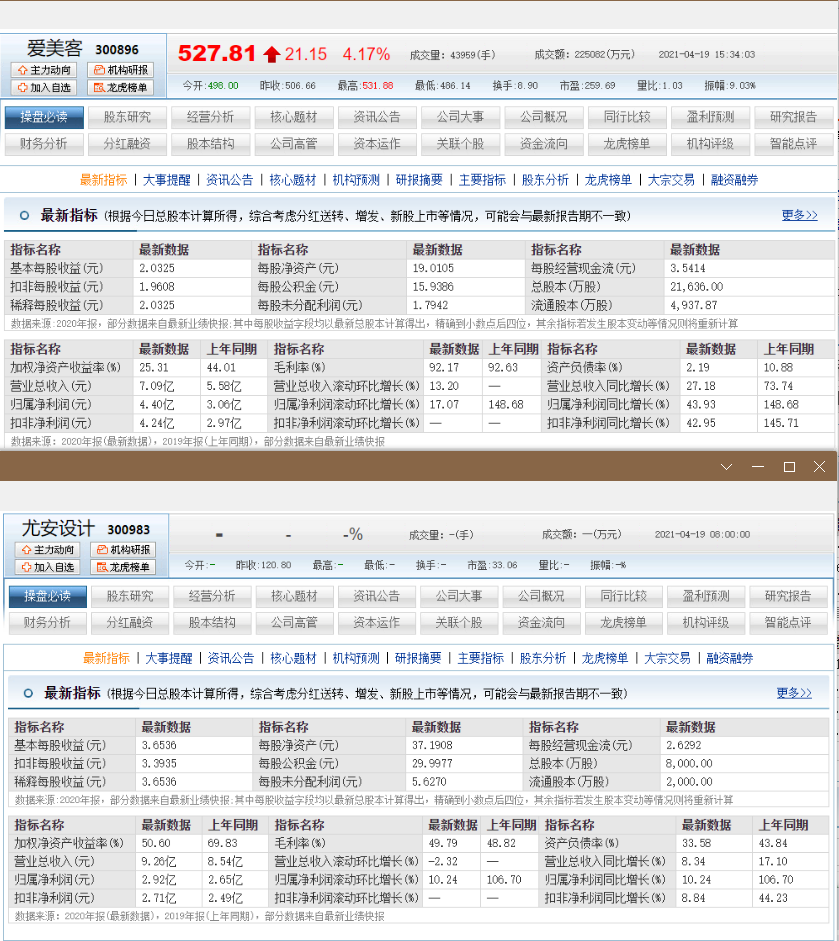Open 股本结构 tab in 尤安设计 panel
839x941 pixels.
(x=212, y=623)
